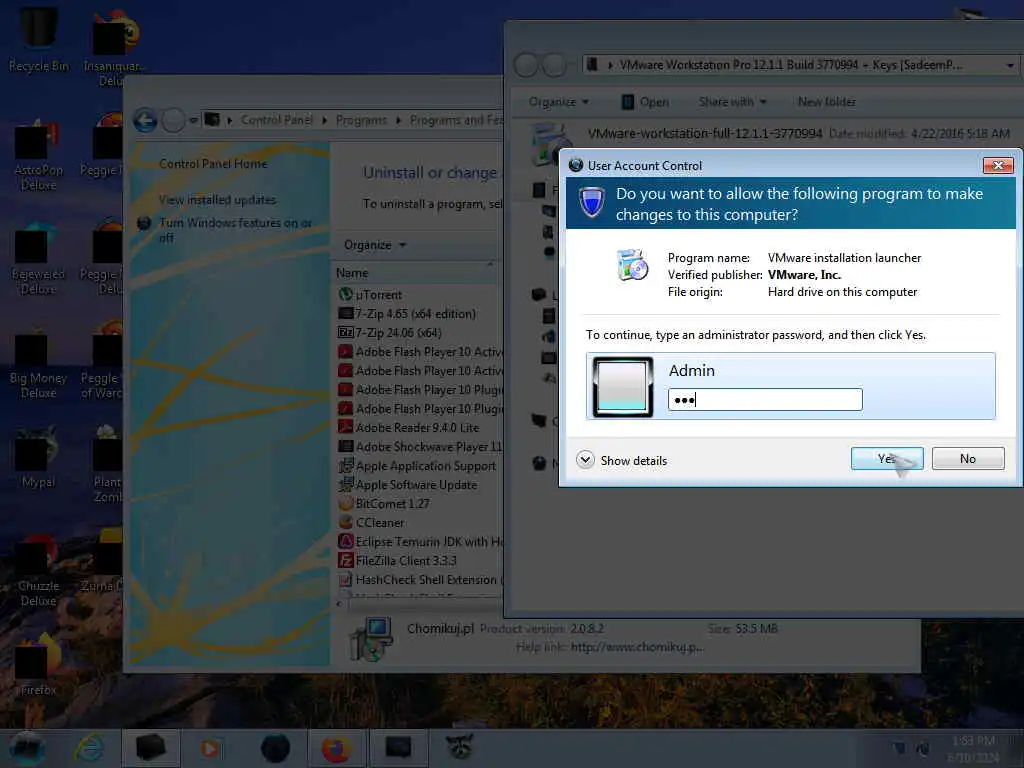
Task: Open Insaniquarium Deluxe desktop shortcut
Action: (112, 47)
